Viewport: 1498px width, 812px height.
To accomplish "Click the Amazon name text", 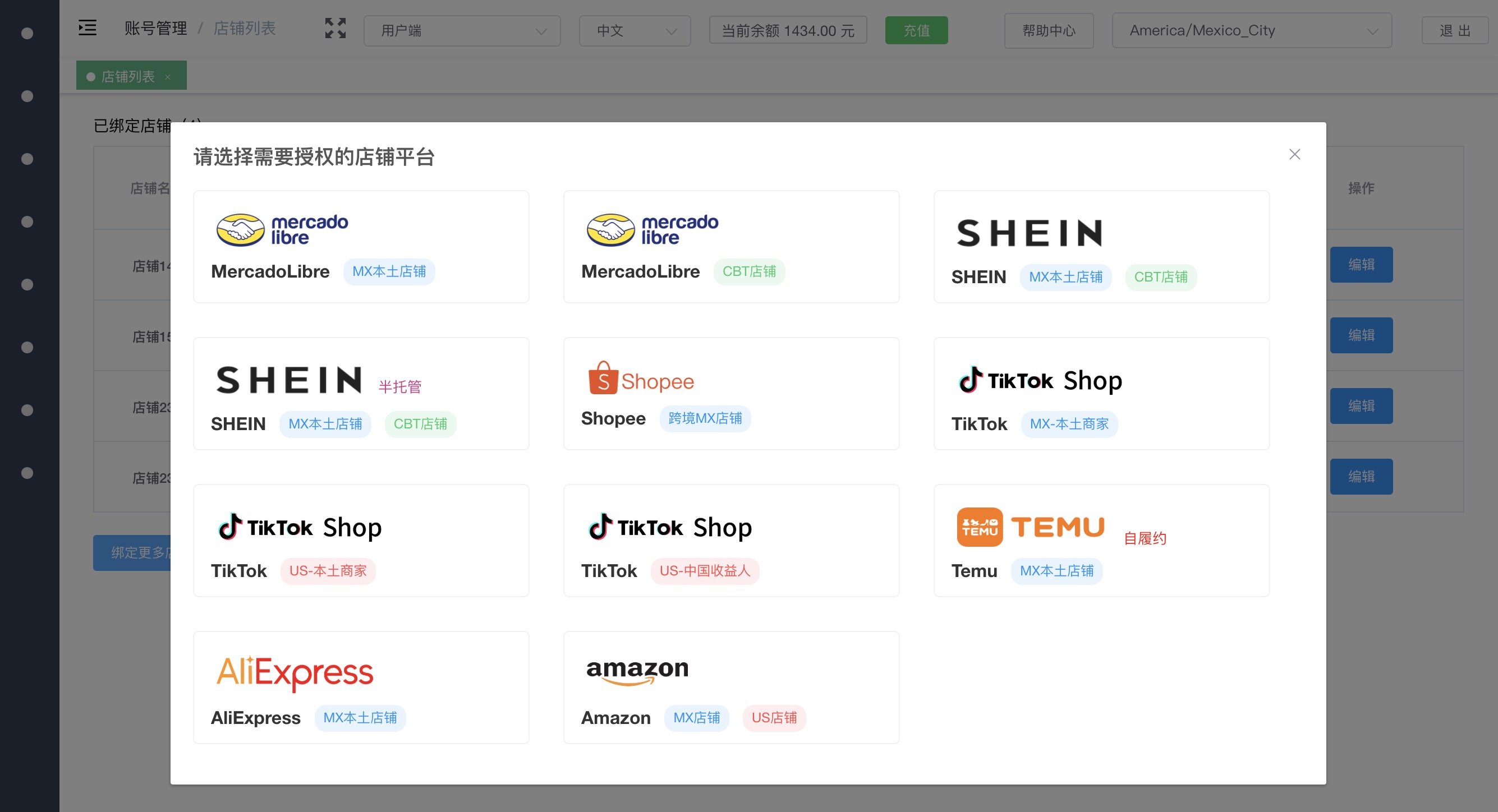I will (x=615, y=718).
